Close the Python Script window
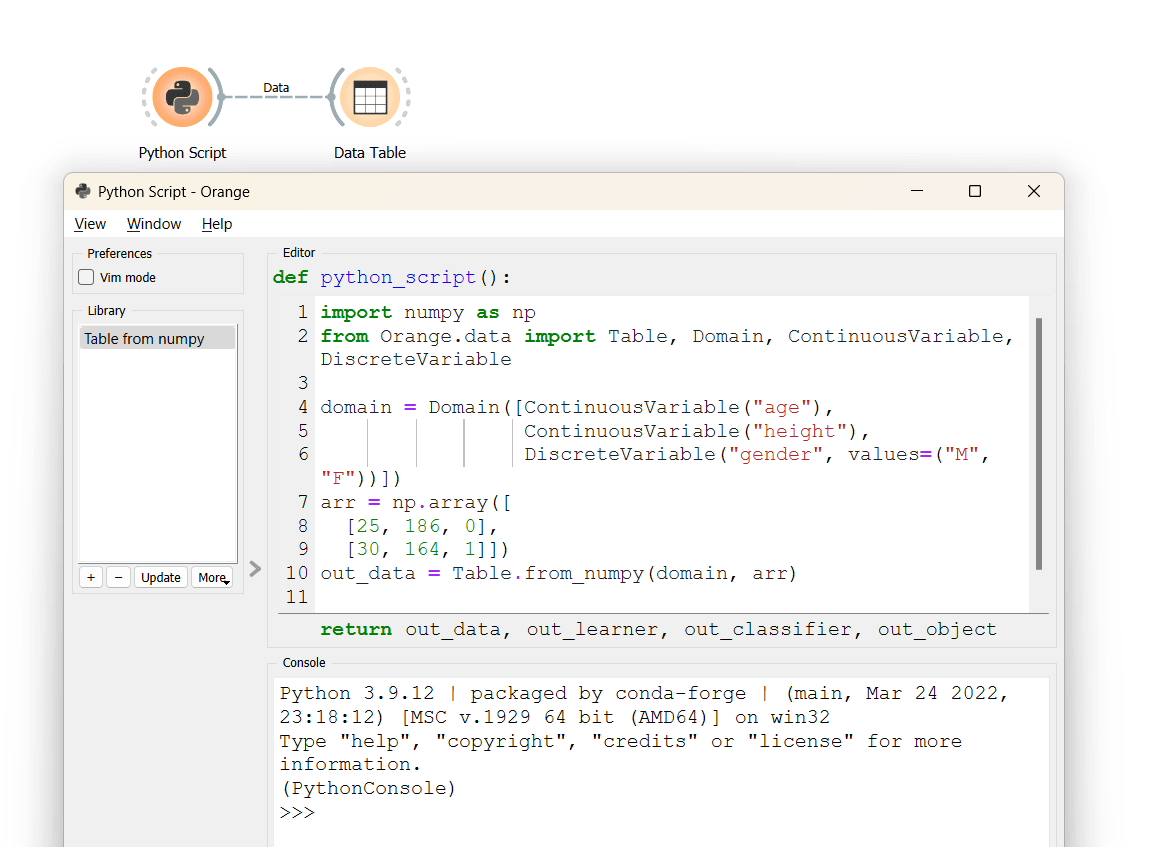The height and width of the screenshot is (847, 1150). pos(1034,191)
